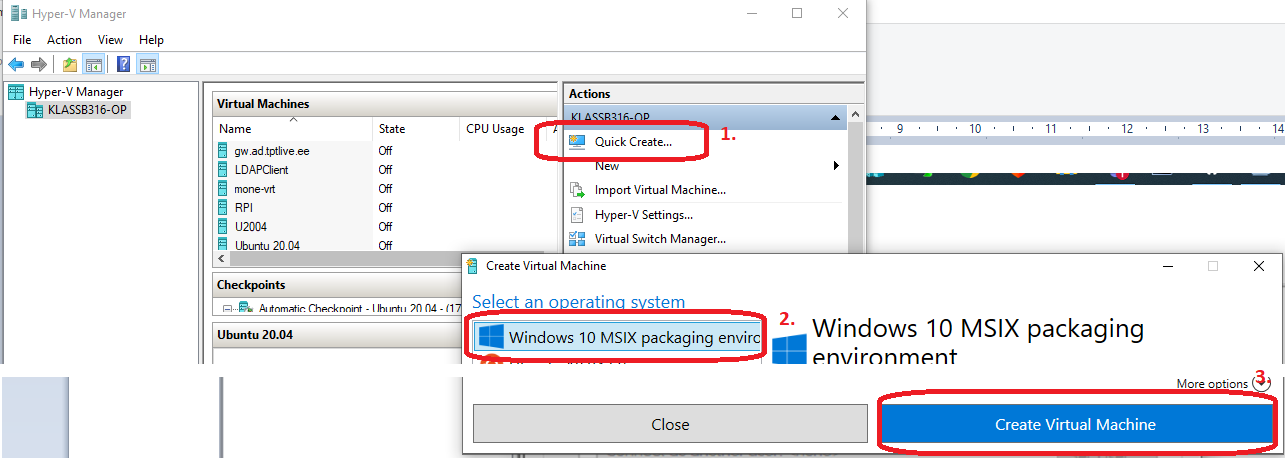Click the Create Virtual Machine button
Viewport: 1285px width, 461px height.
point(1075,425)
